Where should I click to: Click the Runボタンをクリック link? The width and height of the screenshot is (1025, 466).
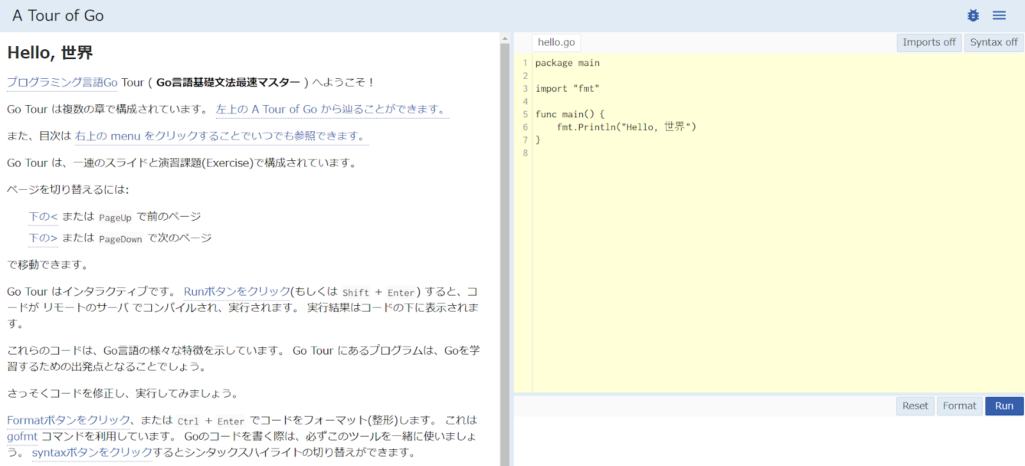coord(237,291)
